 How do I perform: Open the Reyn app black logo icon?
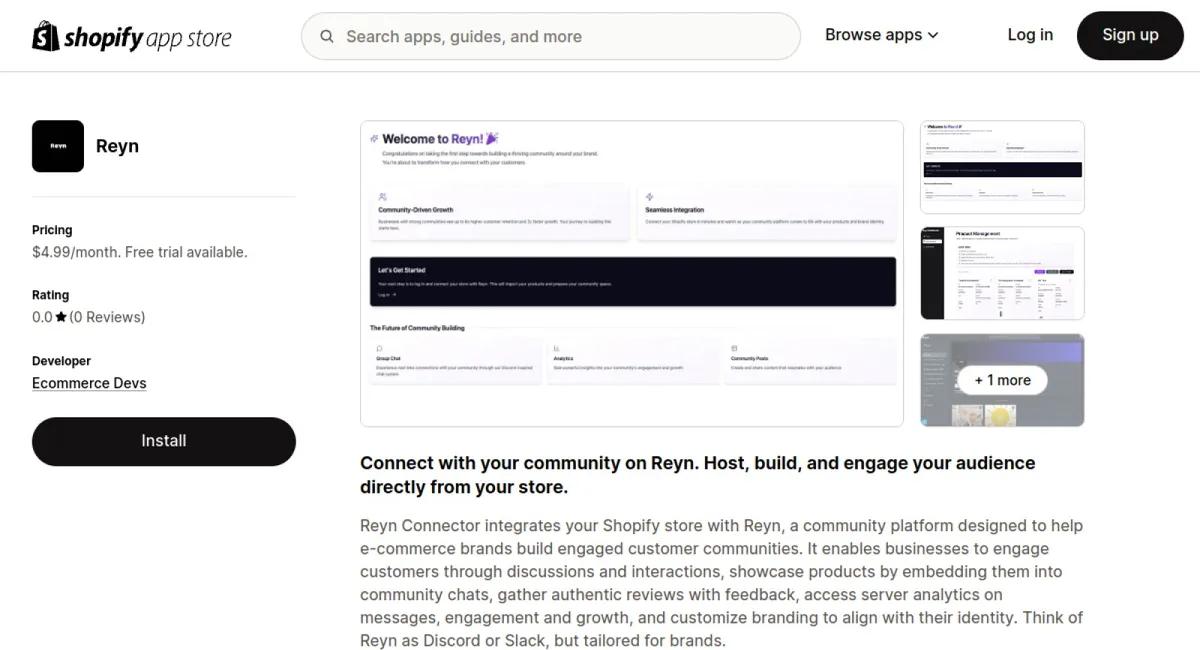click(x=58, y=146)
